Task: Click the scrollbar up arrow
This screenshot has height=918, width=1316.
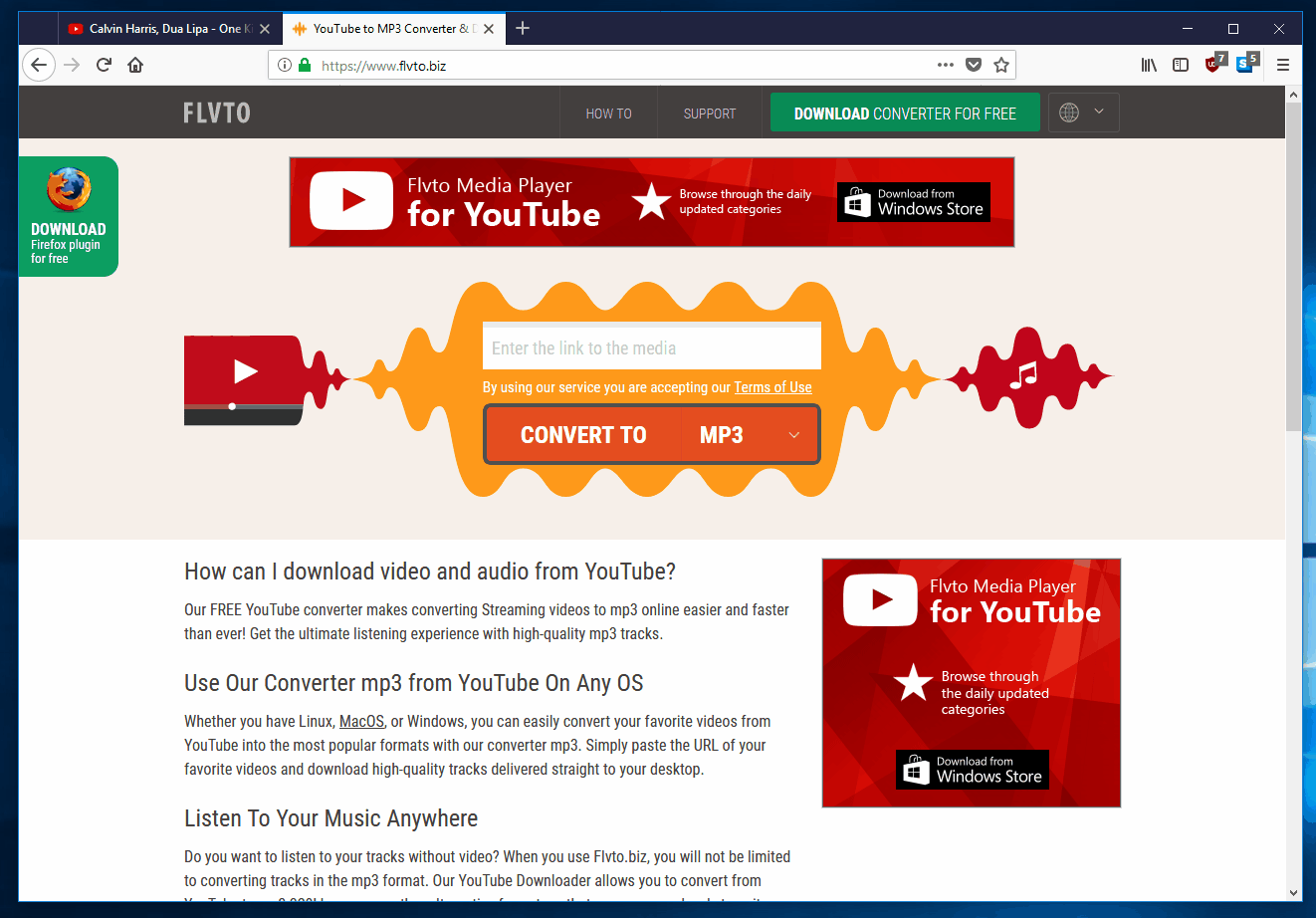Action: point(1293,95)
